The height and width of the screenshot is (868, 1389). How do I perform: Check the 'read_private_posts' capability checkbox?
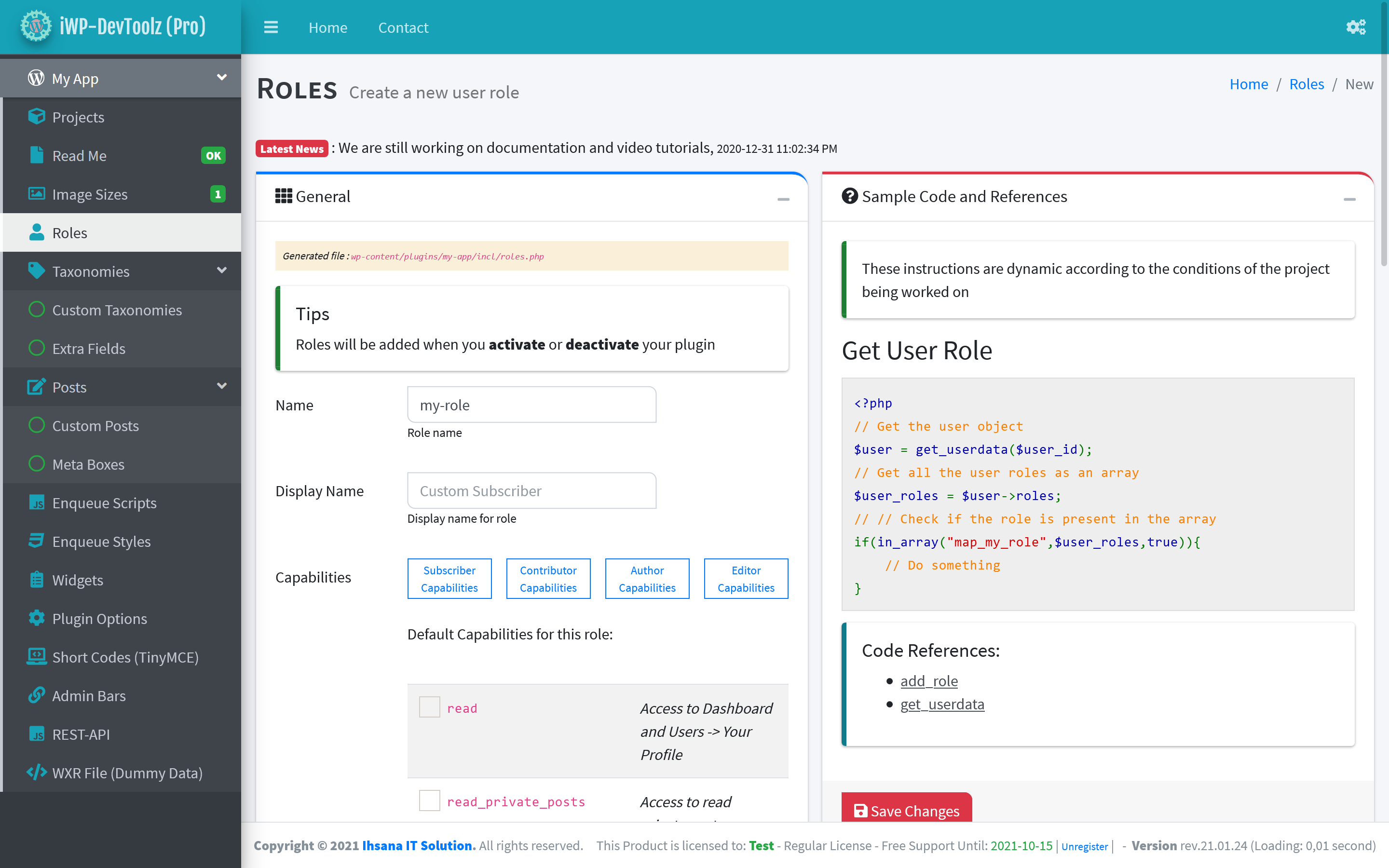429,800
